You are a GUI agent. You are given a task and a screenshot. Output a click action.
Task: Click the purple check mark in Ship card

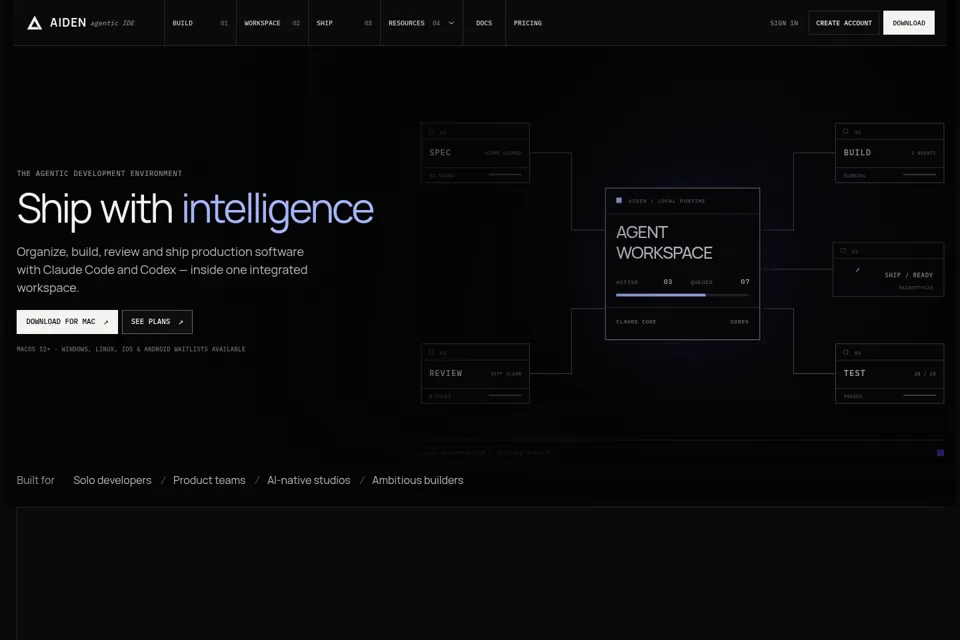point(857,269)
